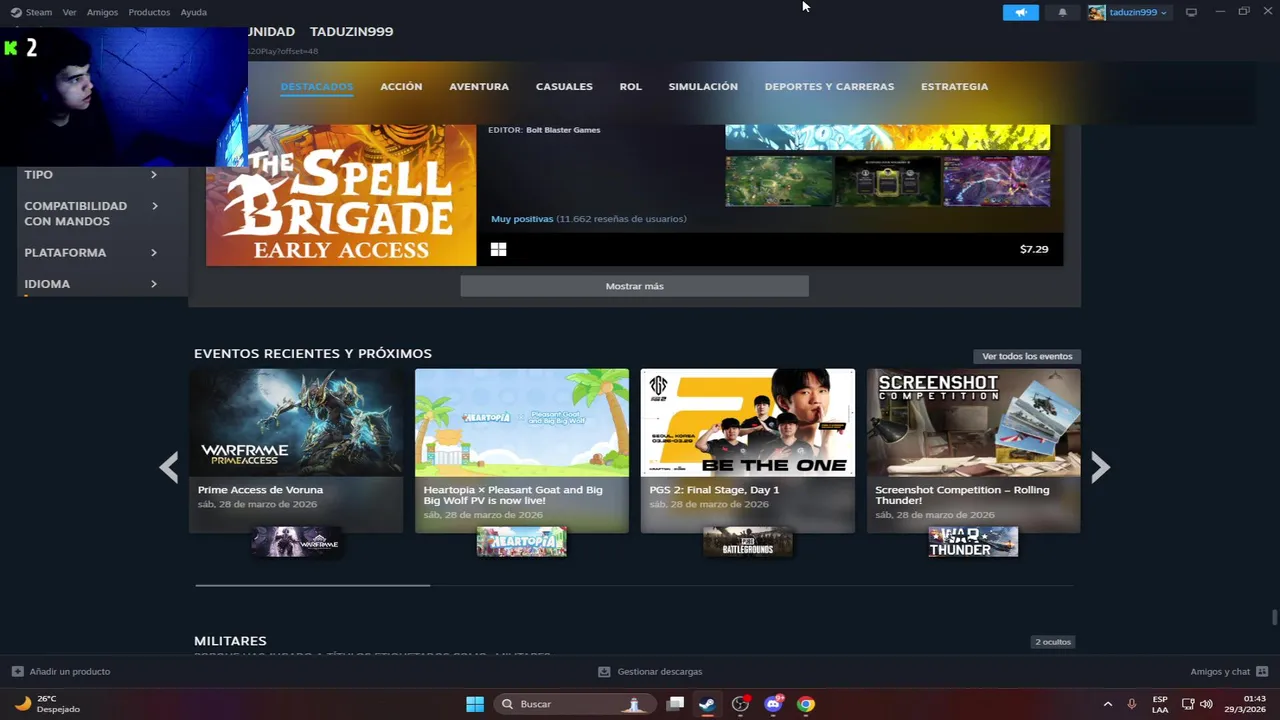Click the Steam taskbar icon

(707, 704)
